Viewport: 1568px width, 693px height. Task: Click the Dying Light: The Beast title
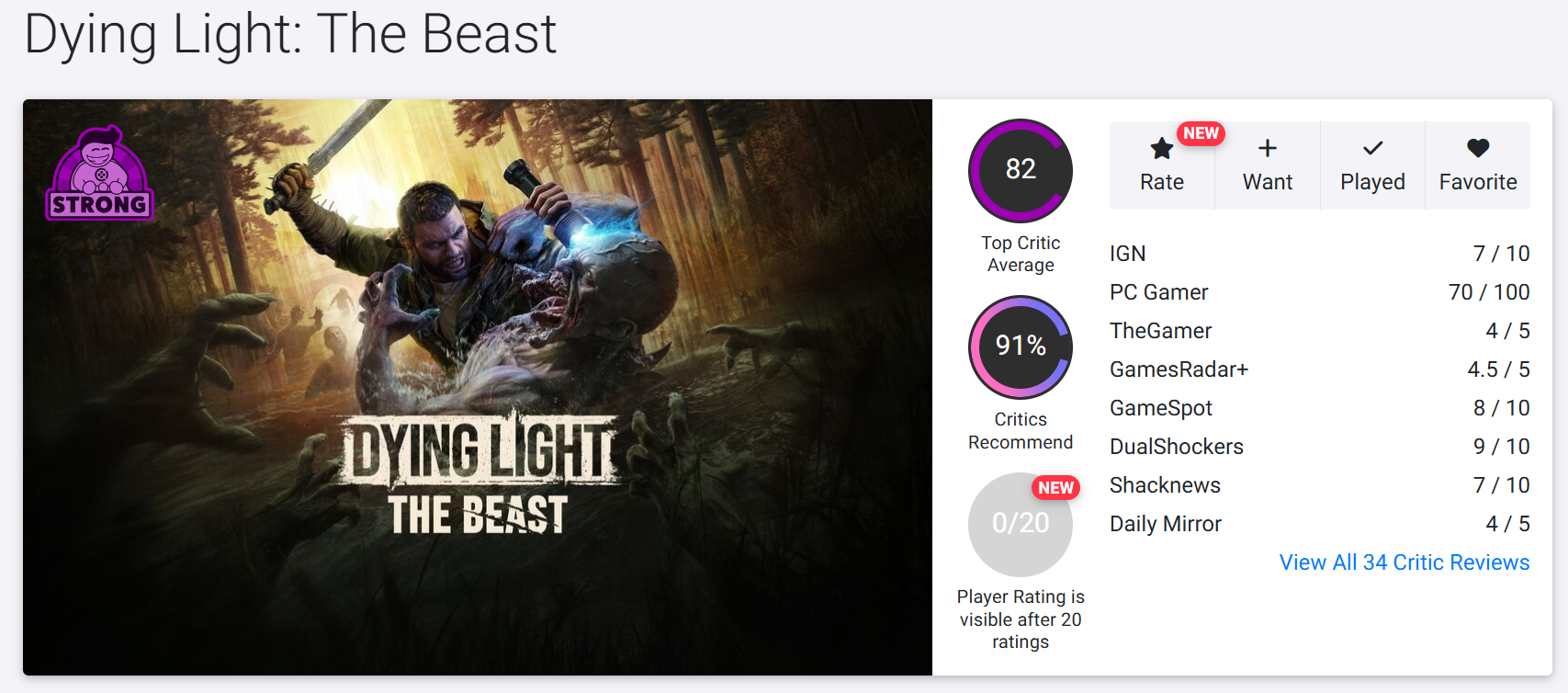290,35
